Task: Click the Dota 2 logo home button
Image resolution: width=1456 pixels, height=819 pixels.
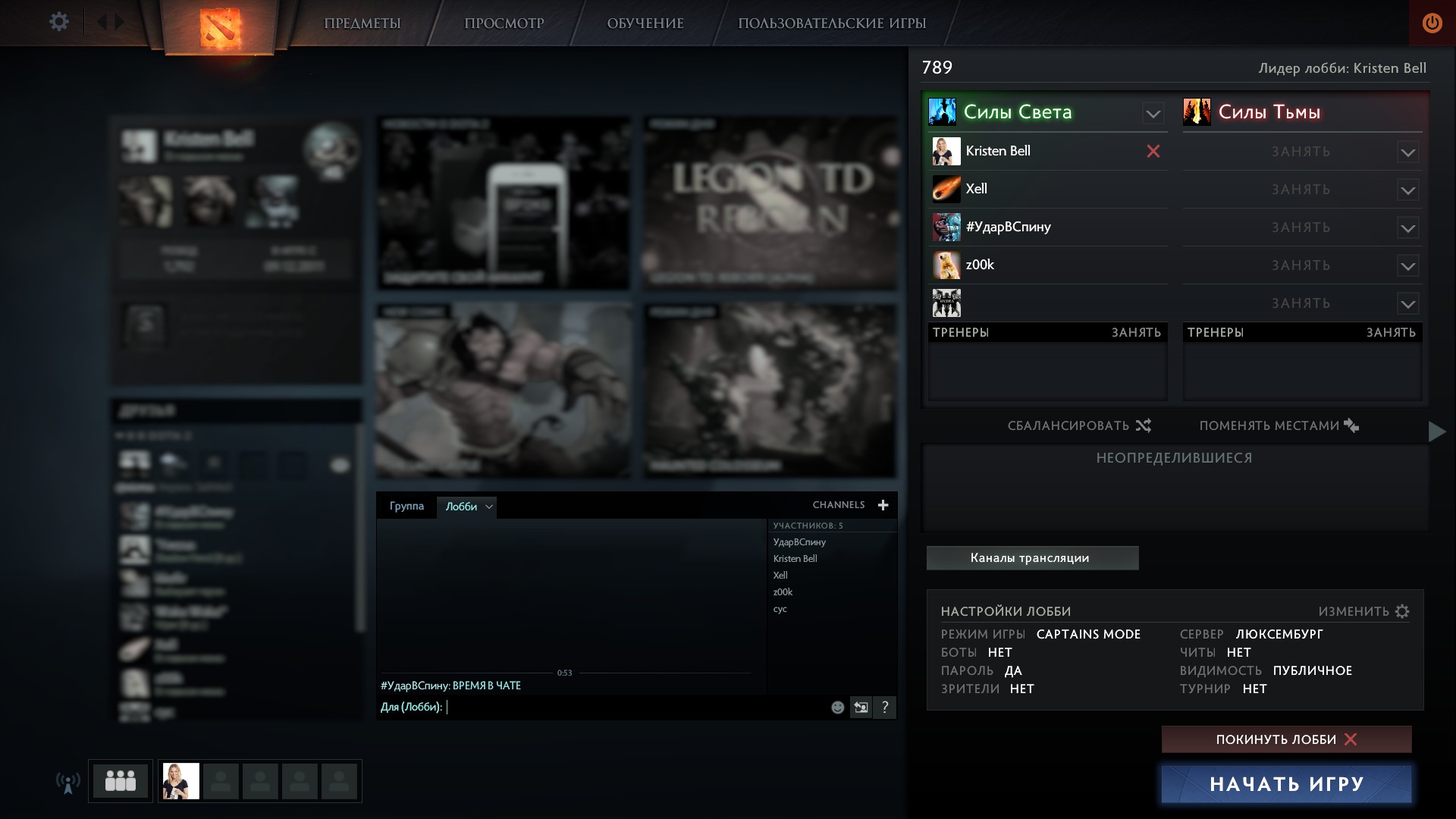Action: [220, 27]
